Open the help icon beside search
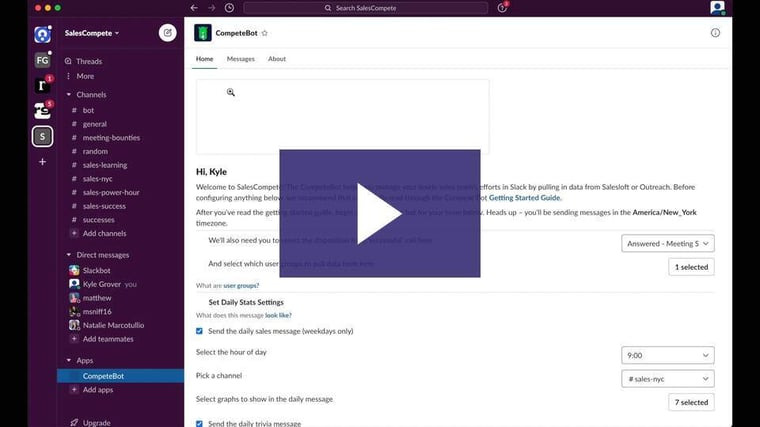This screenshot has height=427, width=760. click(x=502, y=8)
